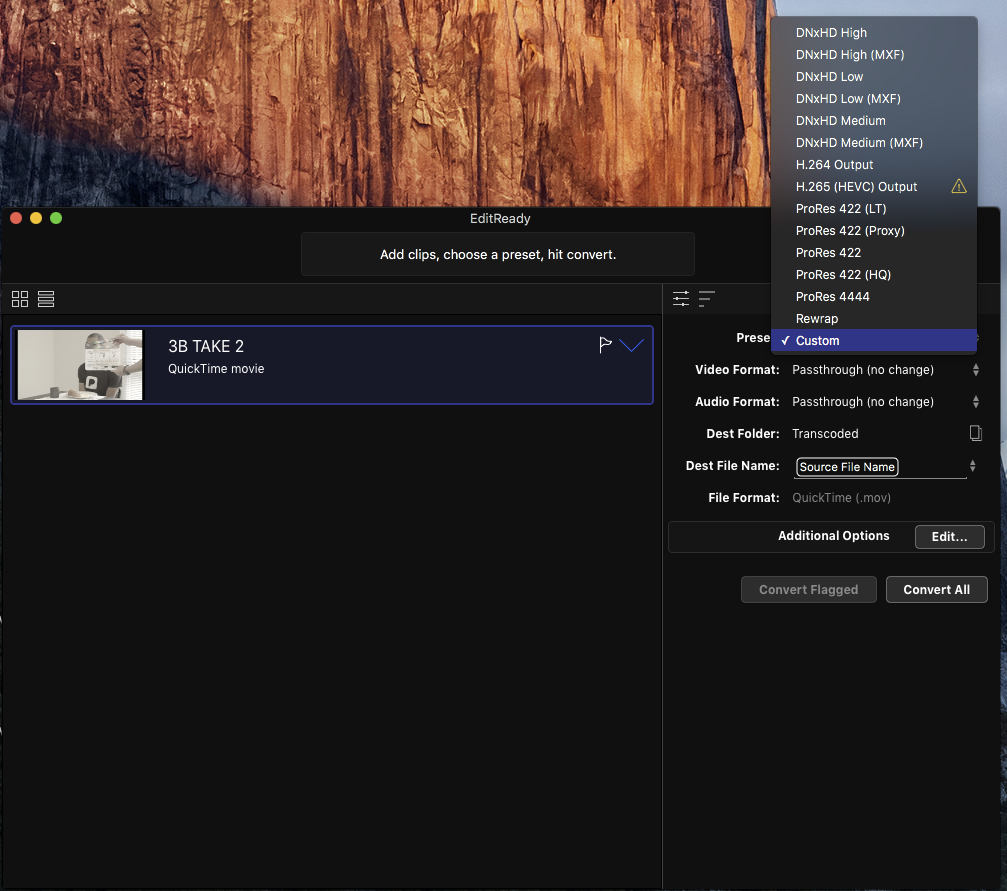
Task: Open Additional Options Edit button
Action: pos(949,536)
